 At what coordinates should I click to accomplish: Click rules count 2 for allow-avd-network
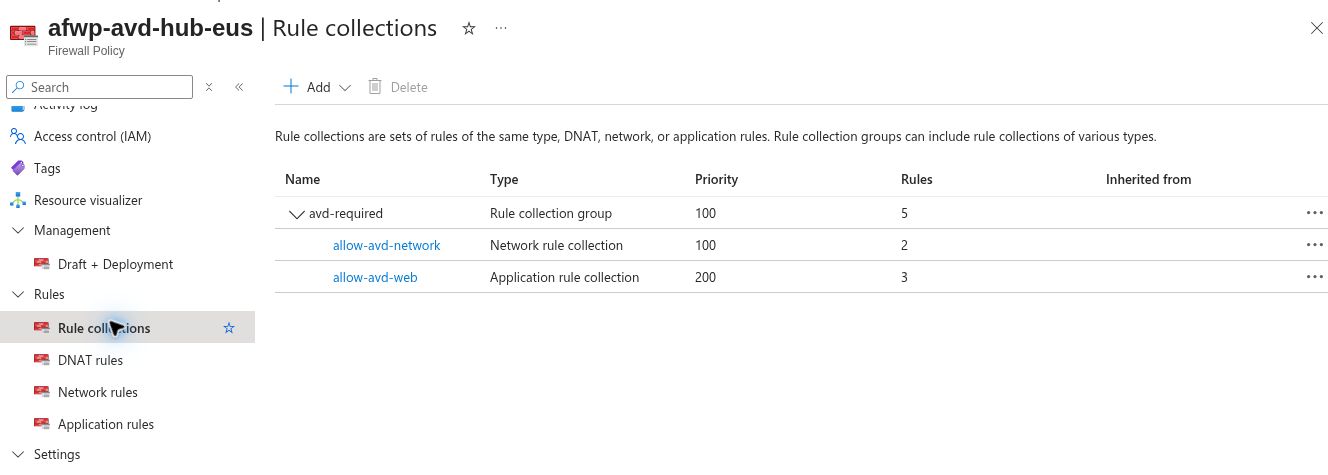[x=904, y=245]
